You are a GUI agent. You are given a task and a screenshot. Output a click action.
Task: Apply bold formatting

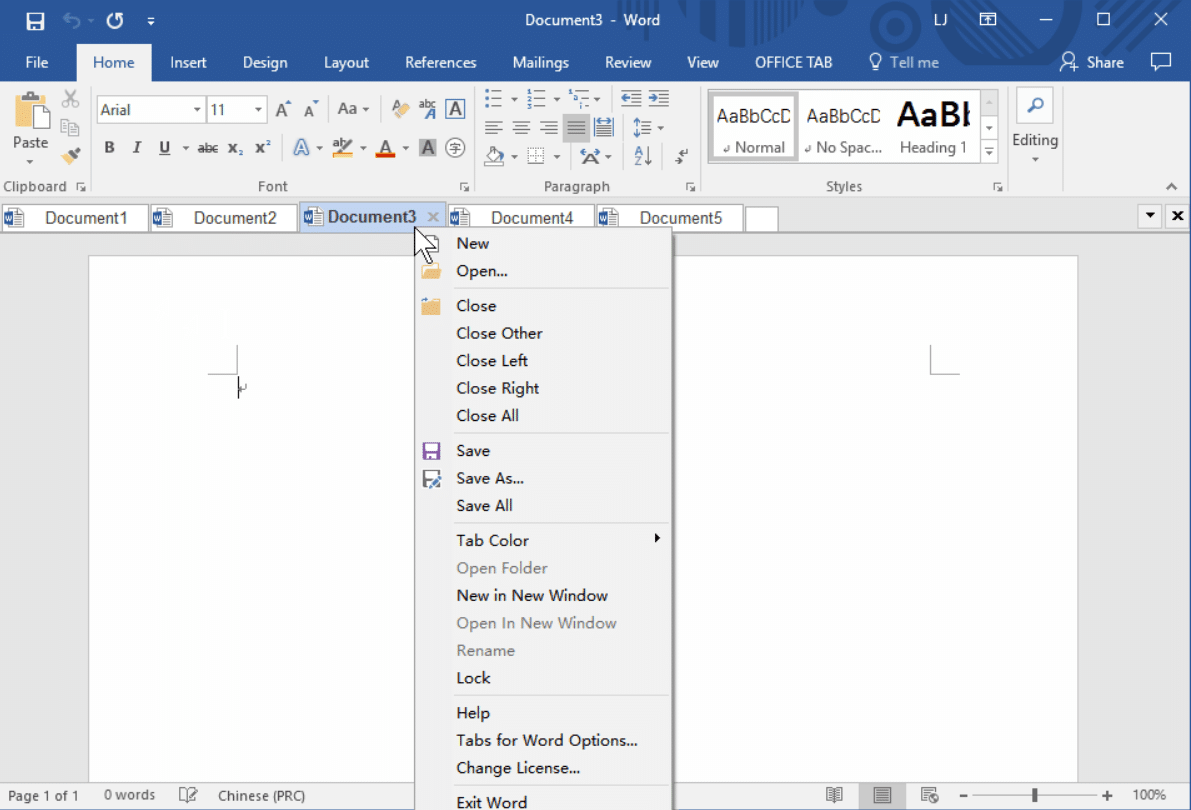point(109,147)
